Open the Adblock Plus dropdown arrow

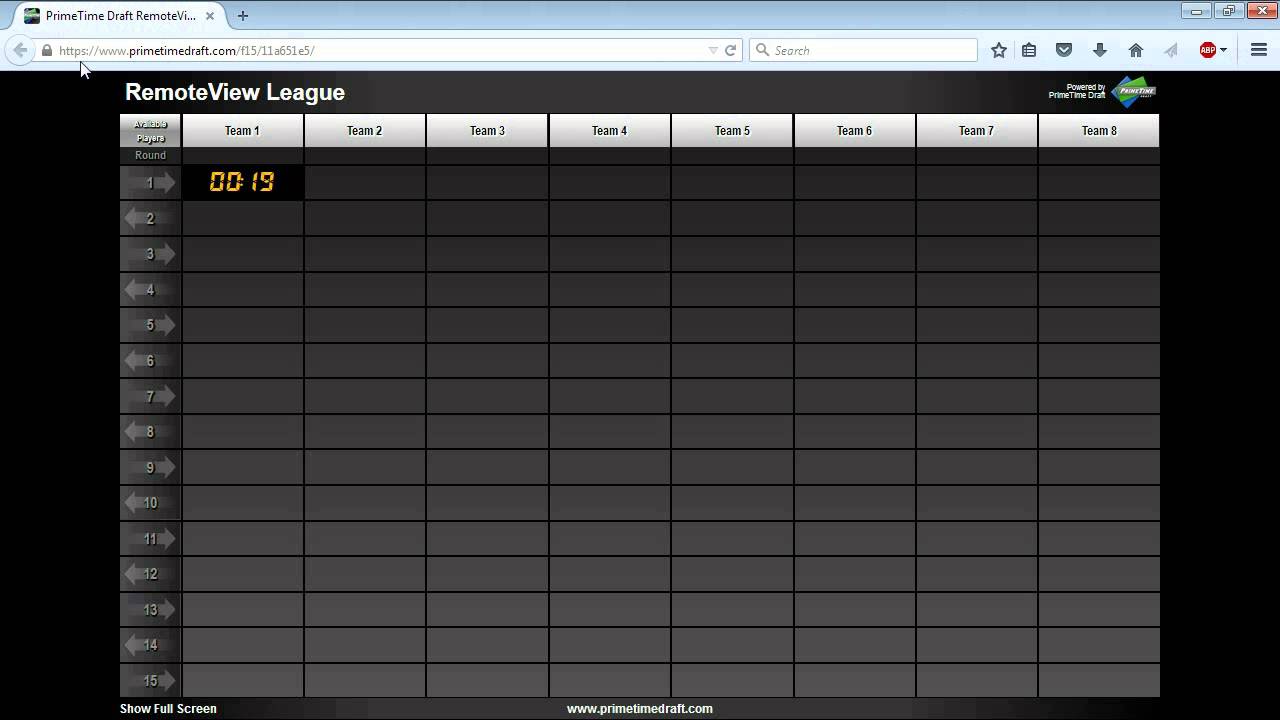point(1223,50)
